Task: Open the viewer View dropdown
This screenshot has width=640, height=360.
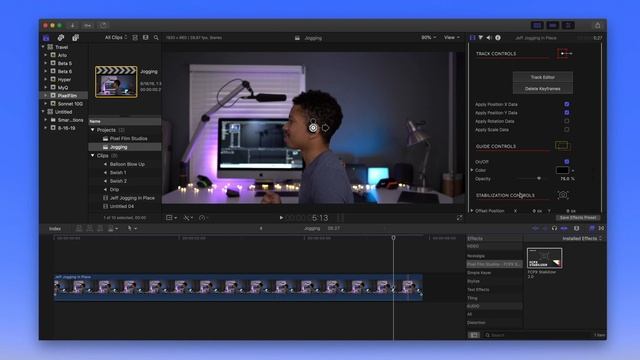Action: coord(451,38)
